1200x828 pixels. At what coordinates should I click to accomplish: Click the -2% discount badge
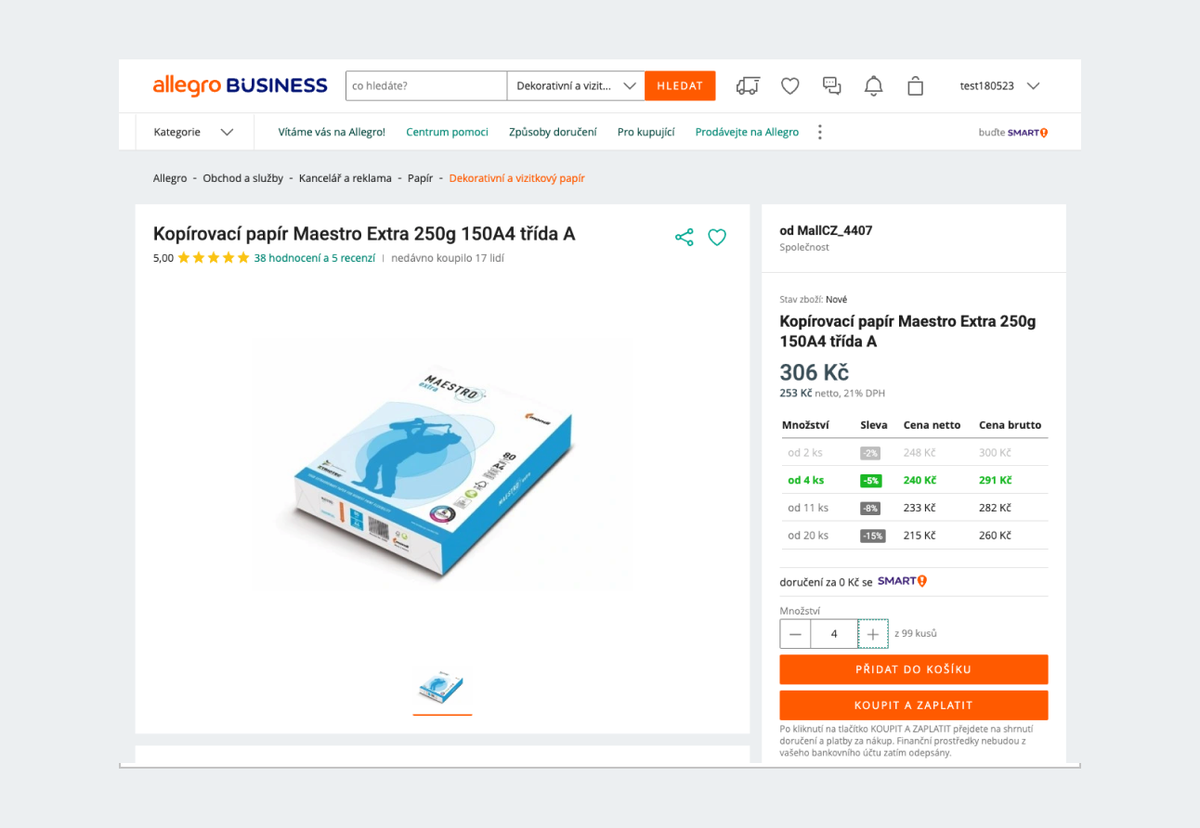coord(870,453)
